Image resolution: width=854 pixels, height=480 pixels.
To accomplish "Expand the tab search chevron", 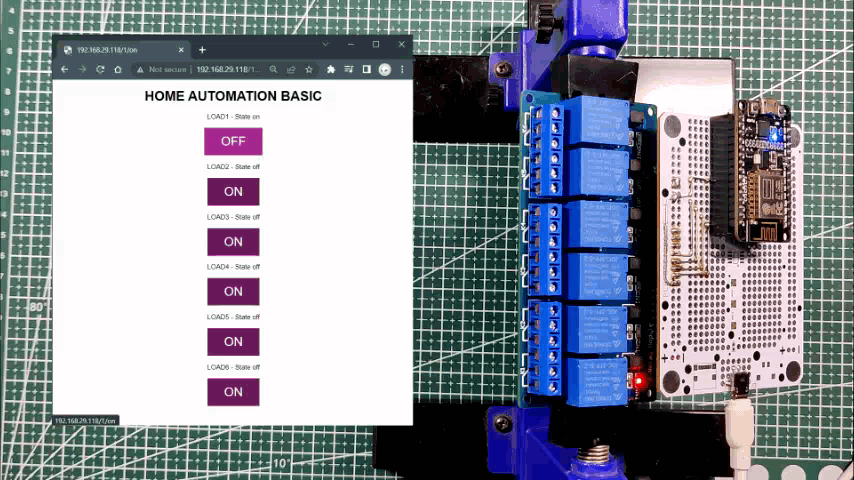I will click(x=325, y=45).
